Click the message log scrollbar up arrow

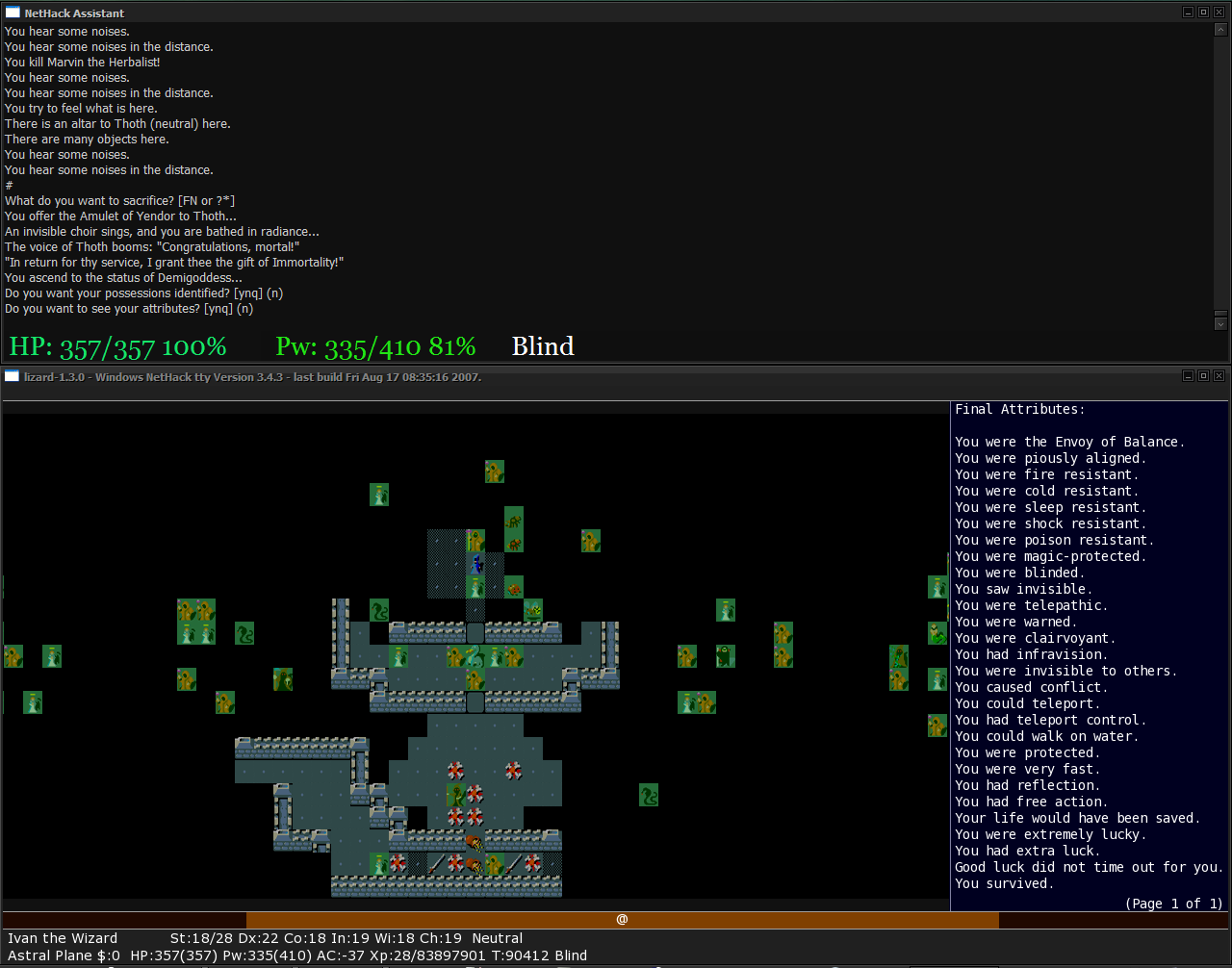click(1220, 30)
